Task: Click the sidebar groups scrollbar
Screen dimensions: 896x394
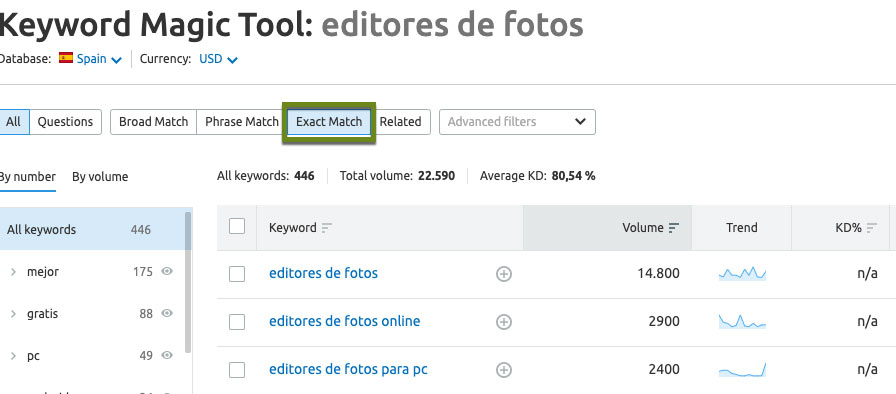Action: click(x=188, y=283)
